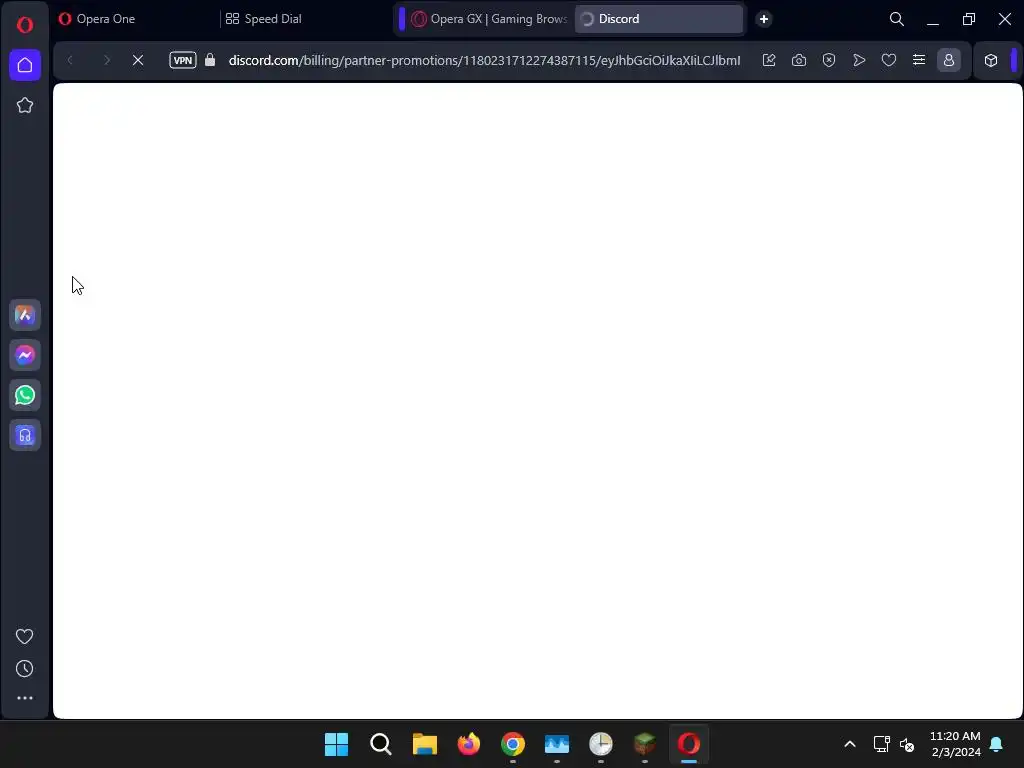Open Windows taskbar search
Image resolution: width=1024 pixels, height=768 pixels.
[381, 744]
